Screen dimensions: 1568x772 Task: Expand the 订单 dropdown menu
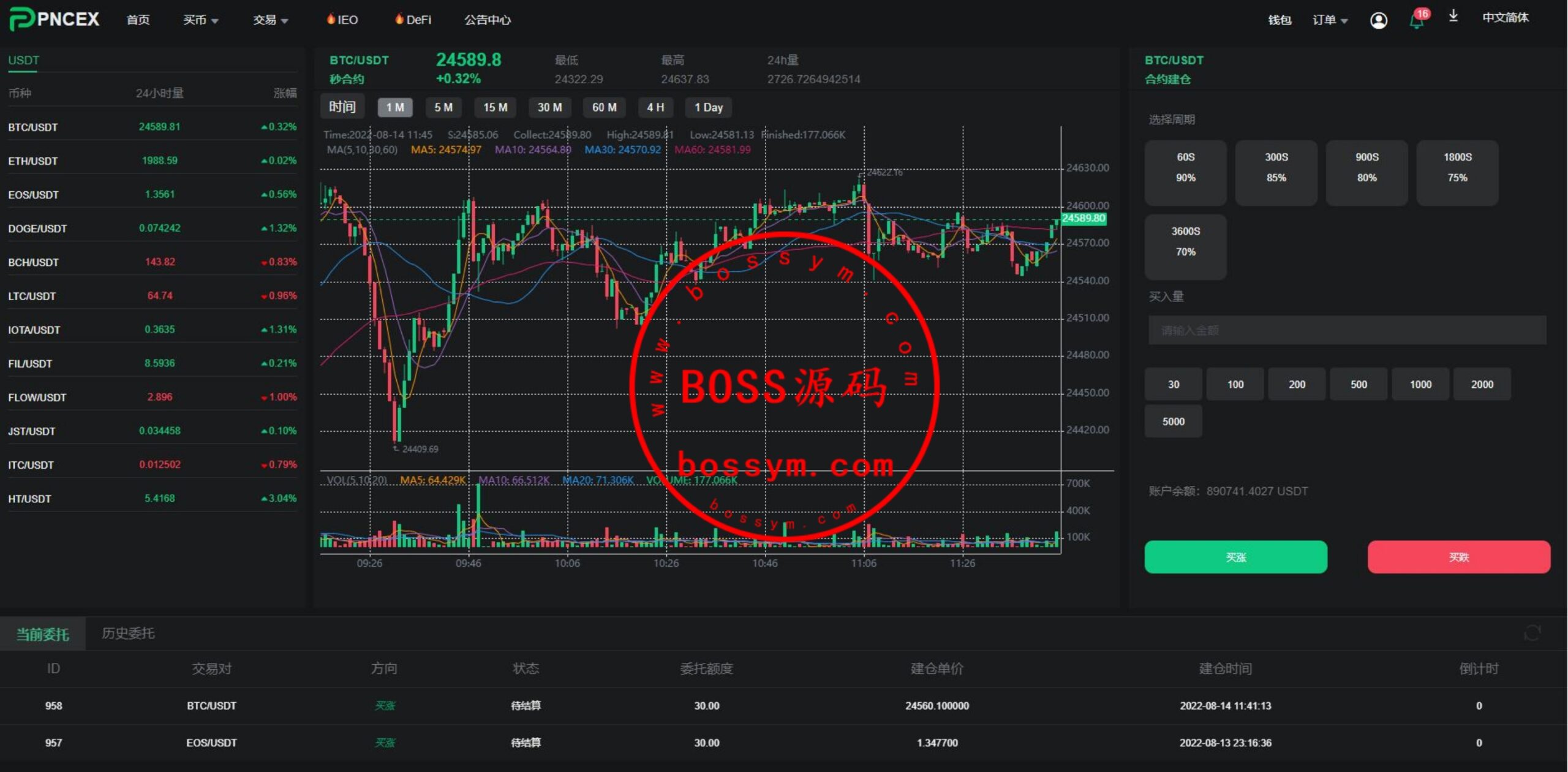coord(1330,20)
